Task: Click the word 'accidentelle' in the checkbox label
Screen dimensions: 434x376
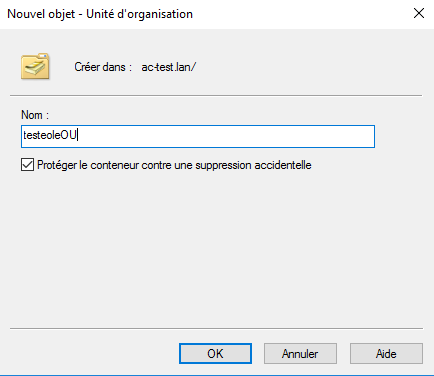Action: click(x=283, y=165)
